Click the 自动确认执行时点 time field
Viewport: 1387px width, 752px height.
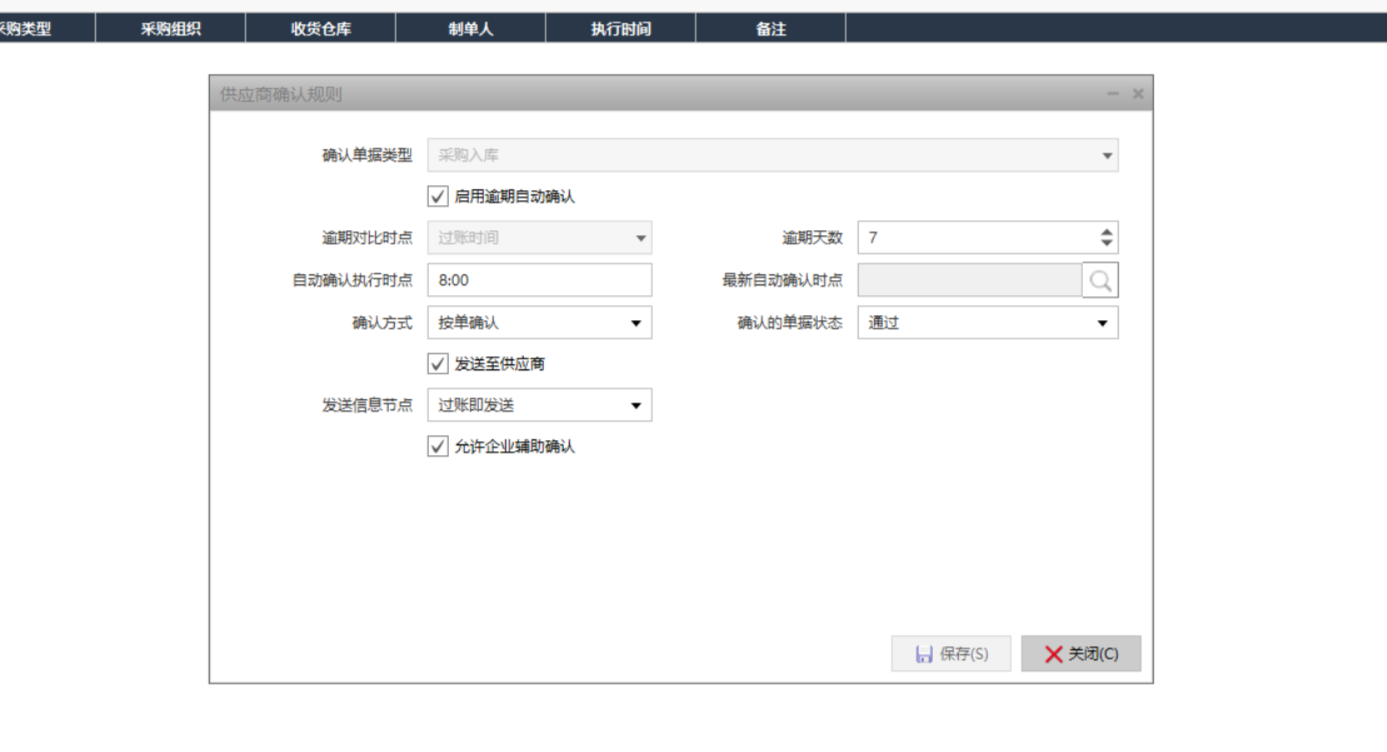pyautogui.click(x=539, y=281)
